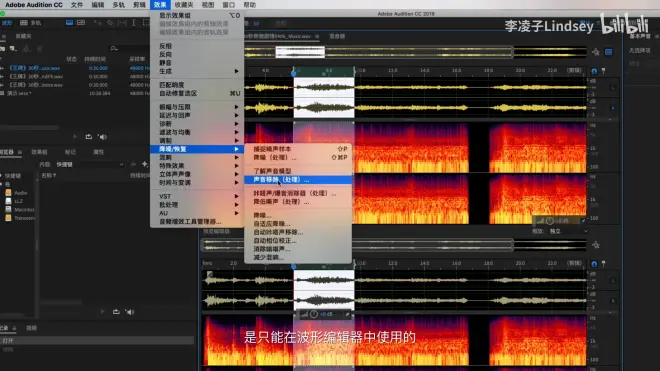Screen dimensions: 660x371
Task: Click the highlighted selection in overview navigator
Action: click(300, 52)
